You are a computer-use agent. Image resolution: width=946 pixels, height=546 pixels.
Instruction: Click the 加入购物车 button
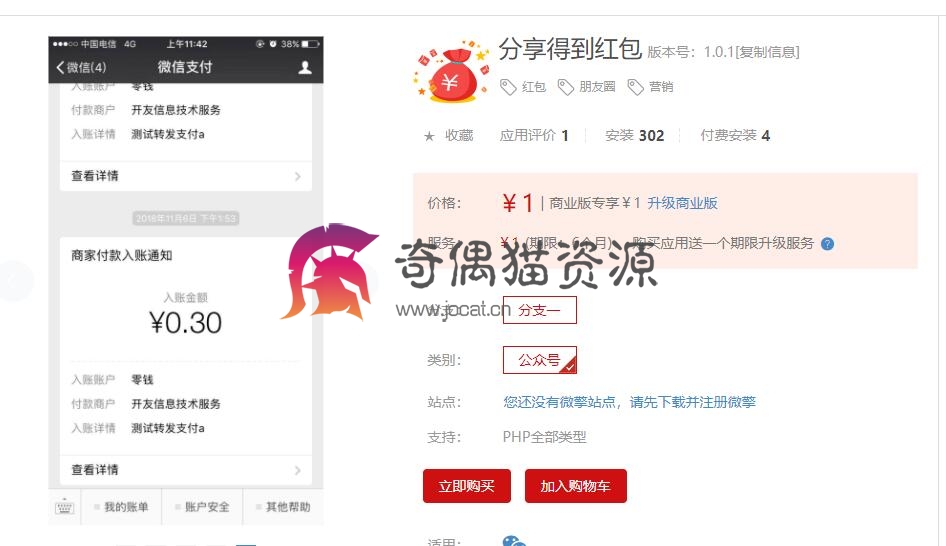tap(576, 486)
